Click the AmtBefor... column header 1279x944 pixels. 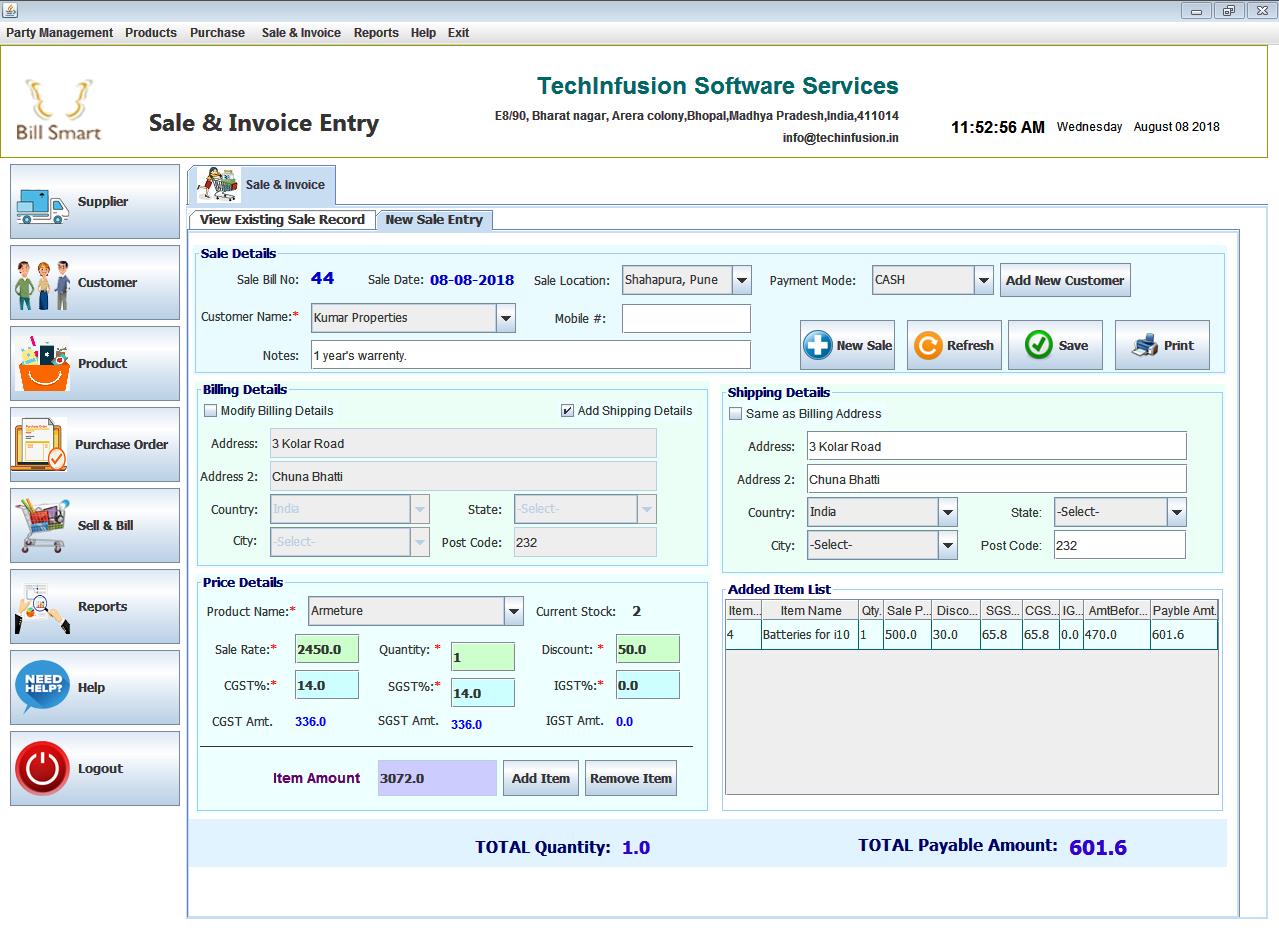click(1117, 611)
